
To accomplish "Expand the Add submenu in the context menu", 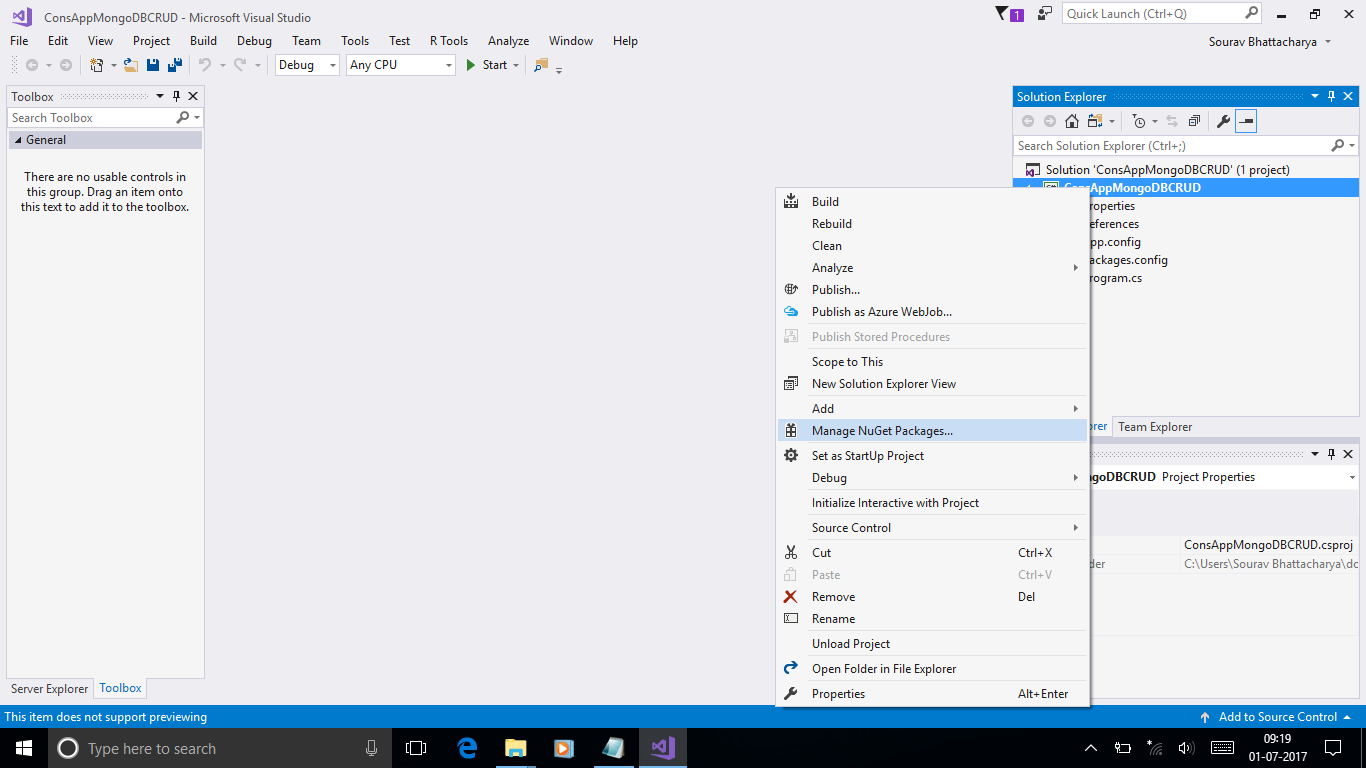I will point(933,408).
